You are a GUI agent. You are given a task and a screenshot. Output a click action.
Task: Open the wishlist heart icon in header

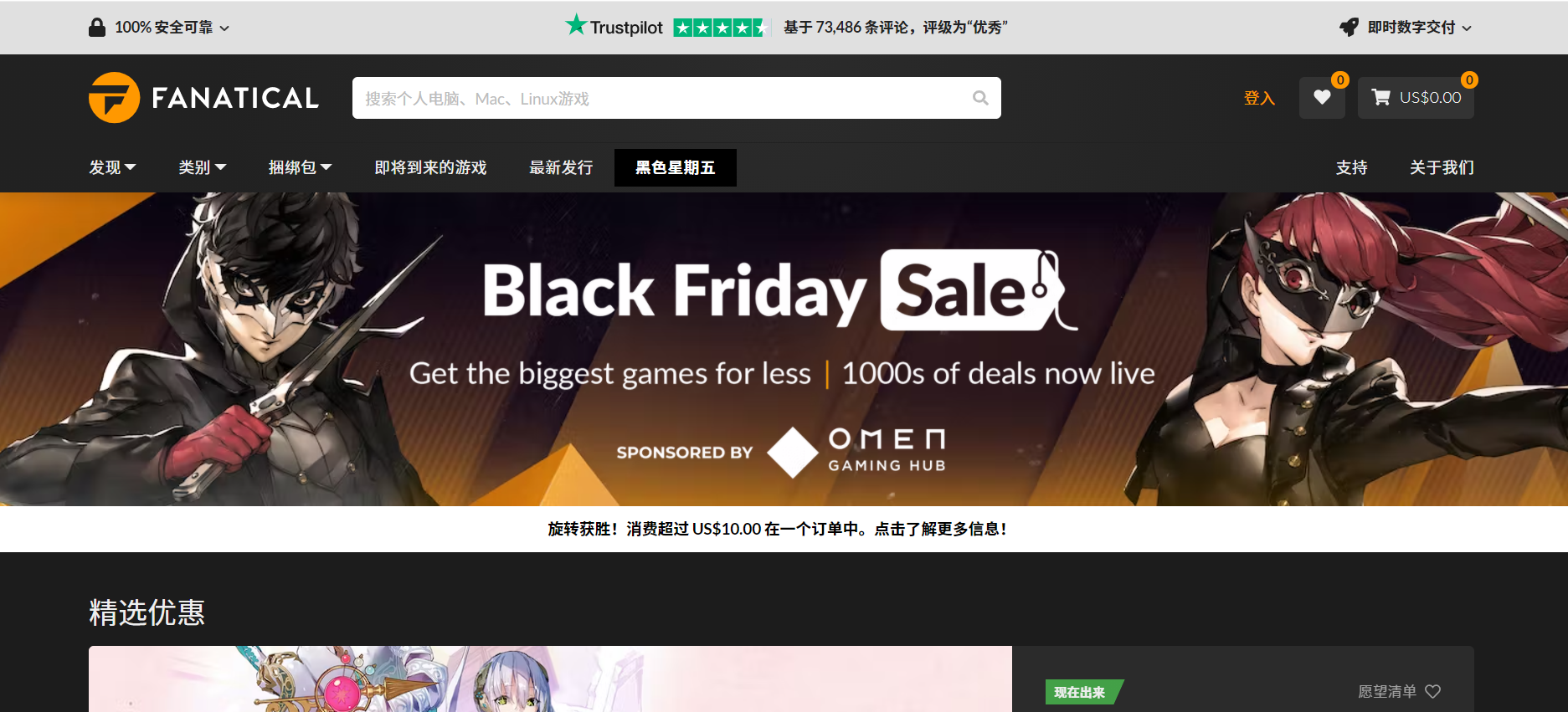click(x=1322, y=98)
